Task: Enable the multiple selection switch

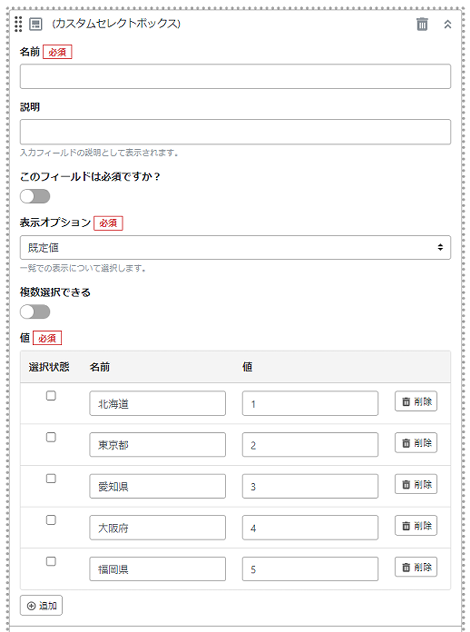Action: 35,312
